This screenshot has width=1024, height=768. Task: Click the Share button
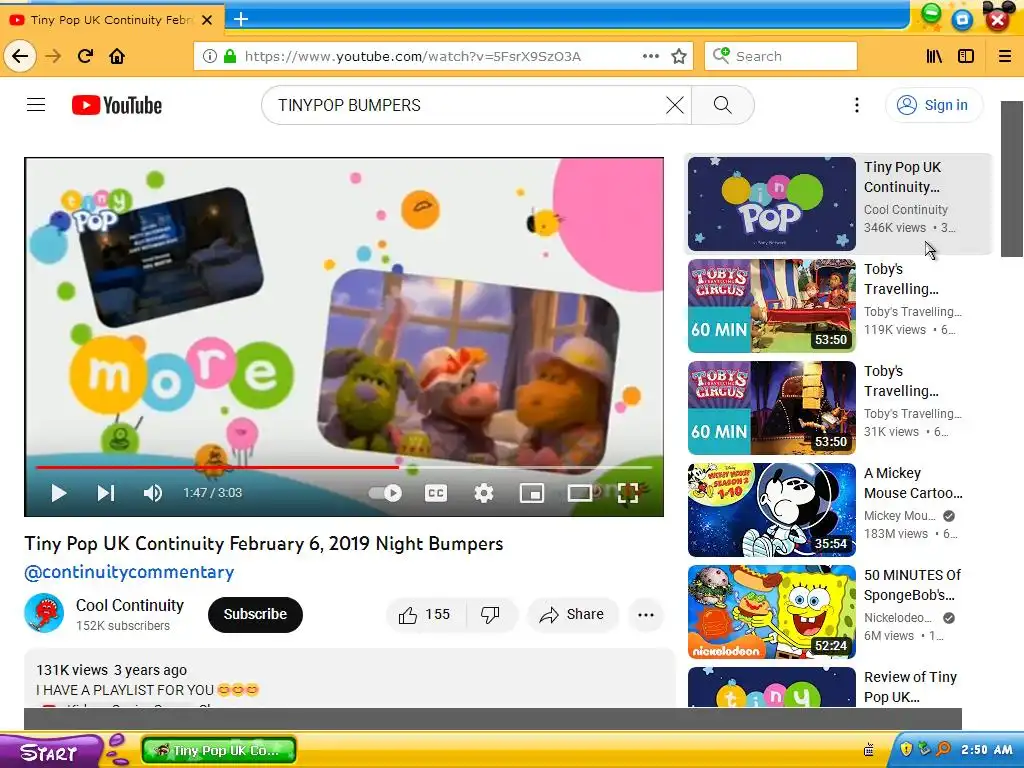572,615
